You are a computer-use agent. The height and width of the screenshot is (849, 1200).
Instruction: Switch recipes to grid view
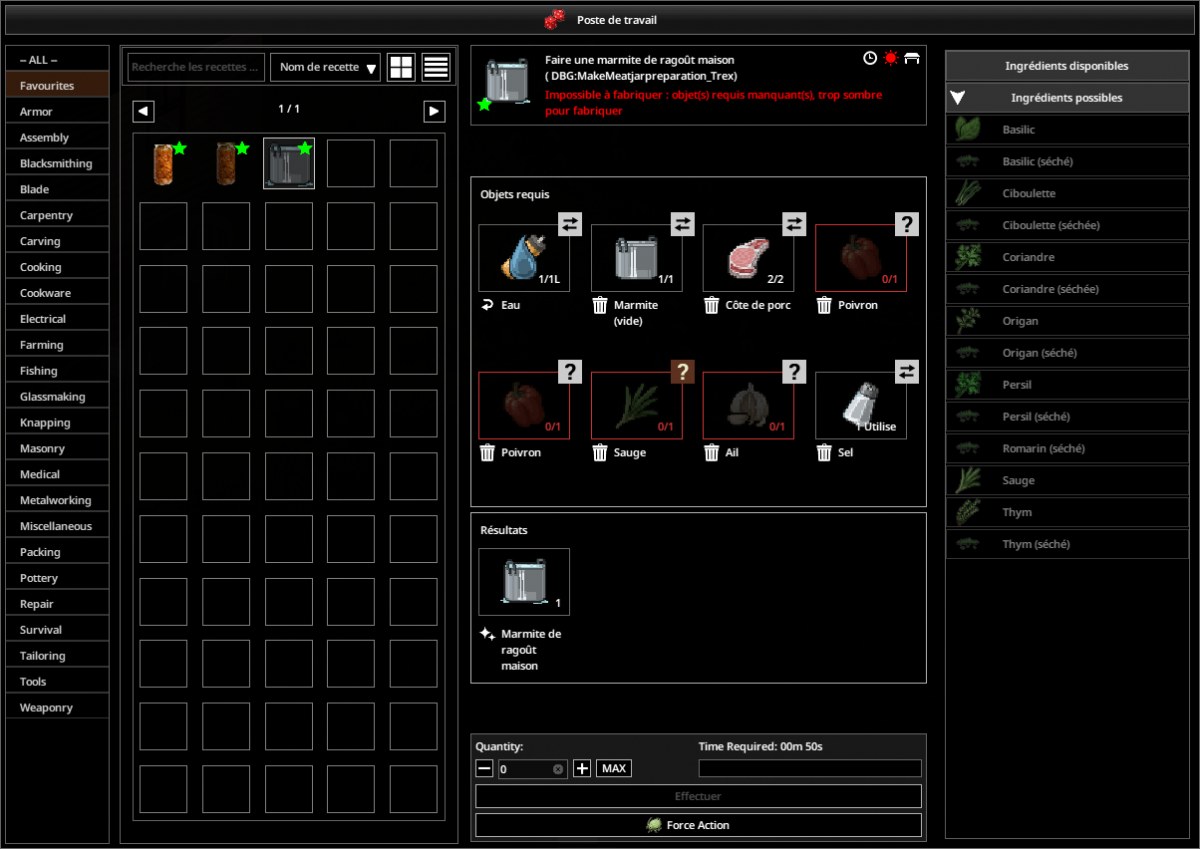[x=401, y=67]
